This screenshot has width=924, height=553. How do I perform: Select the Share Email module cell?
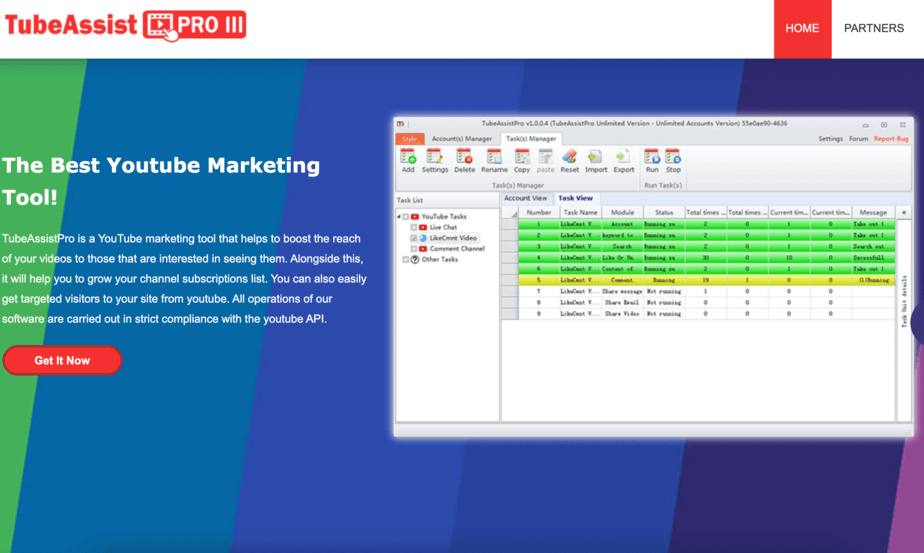click(x=622, y=302)
